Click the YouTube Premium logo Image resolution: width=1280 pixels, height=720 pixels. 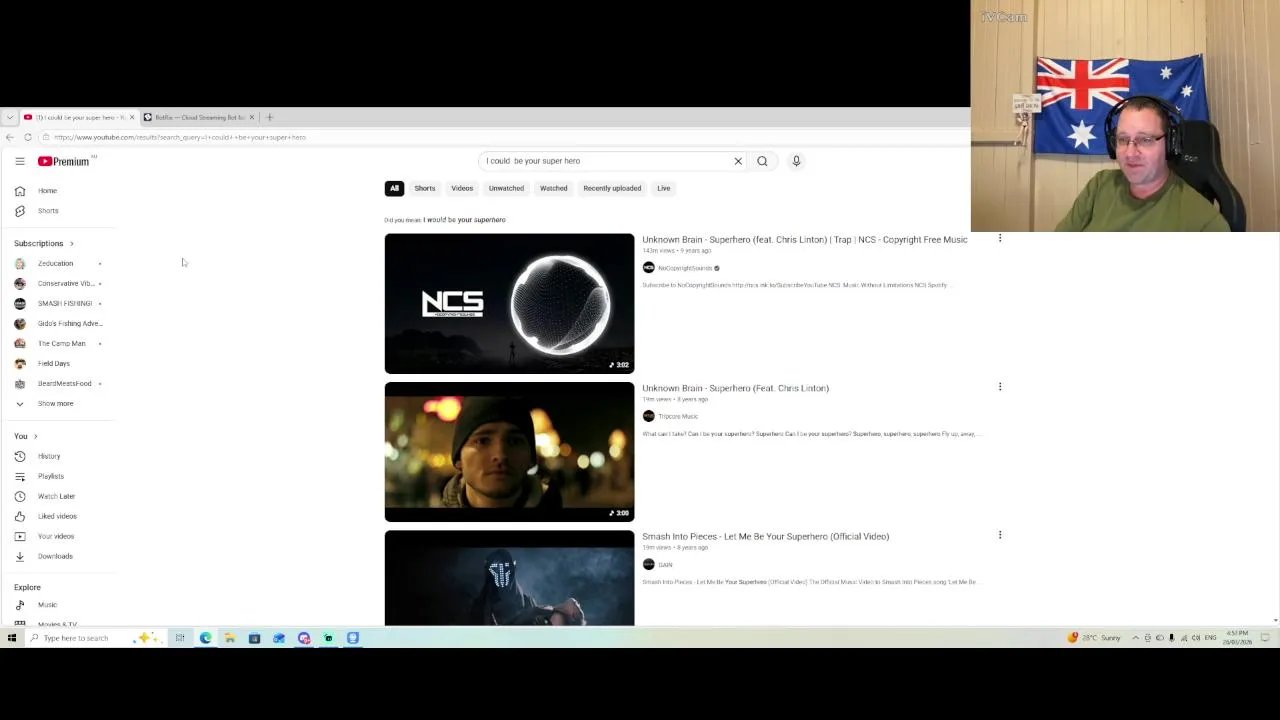(64, 161)
